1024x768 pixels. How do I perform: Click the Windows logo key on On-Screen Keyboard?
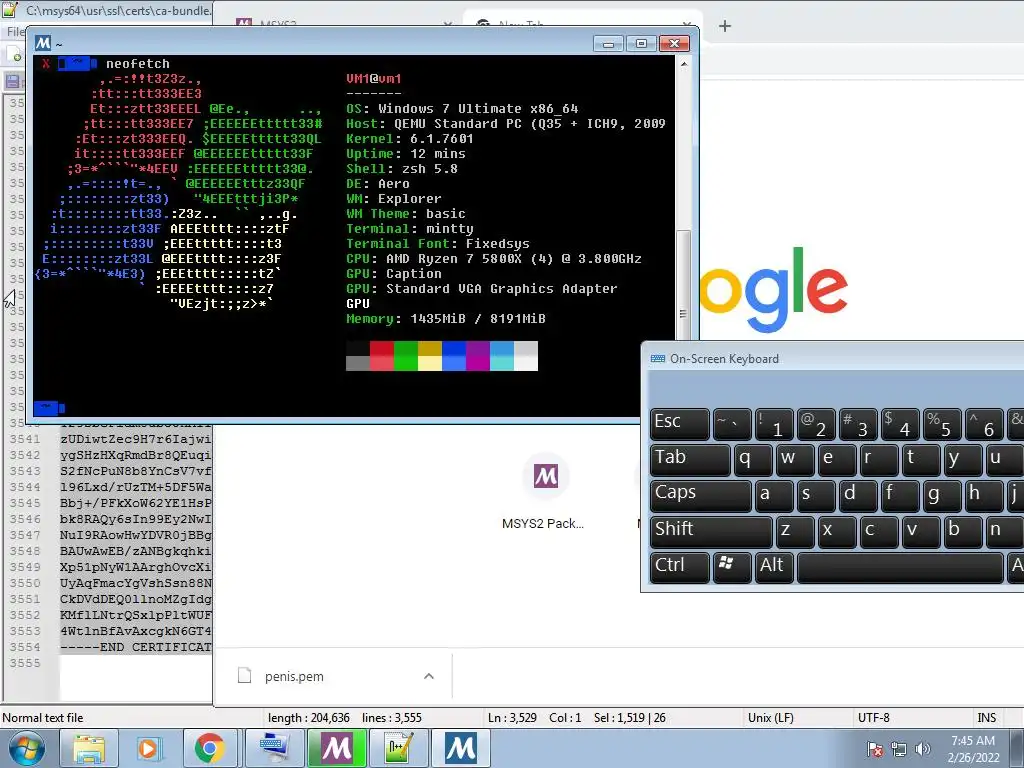[731, 567]
